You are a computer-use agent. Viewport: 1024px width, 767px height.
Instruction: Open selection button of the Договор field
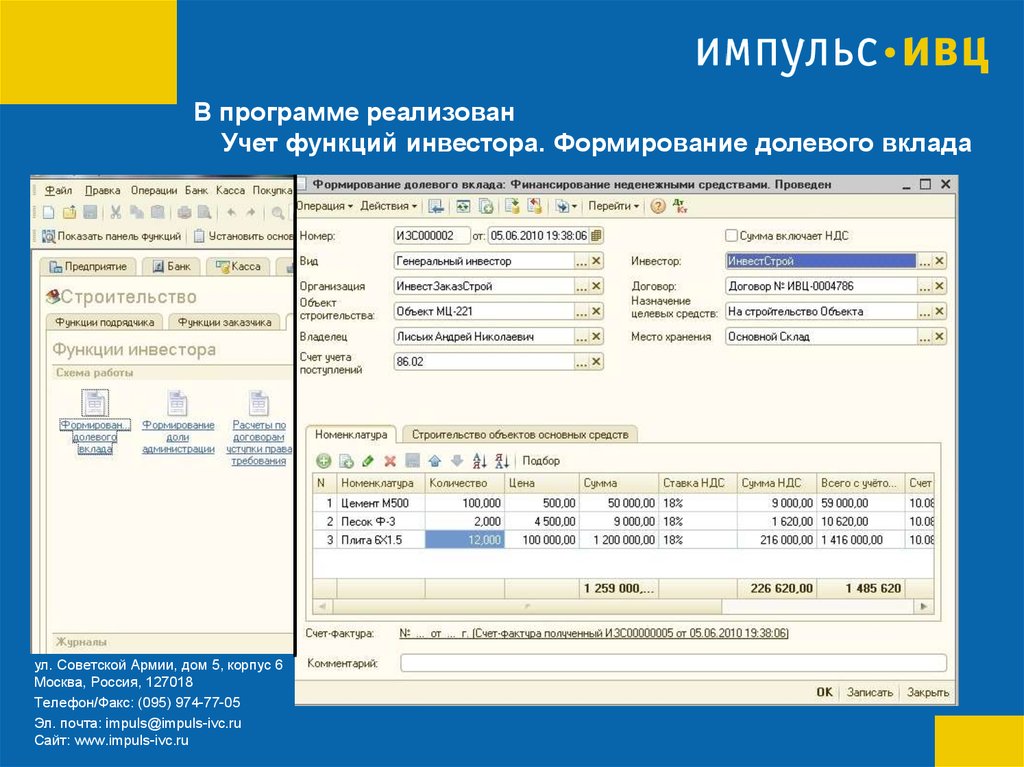tap(924, 286)
